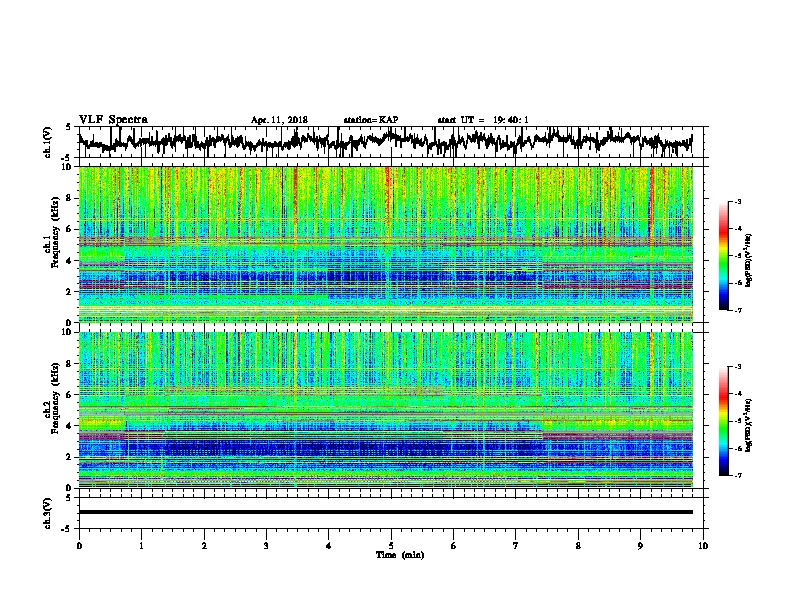The width and height of the screenshot is (792, 612).
Task: Click the "9" tick label on the time axis
Action: click(640, 546)
